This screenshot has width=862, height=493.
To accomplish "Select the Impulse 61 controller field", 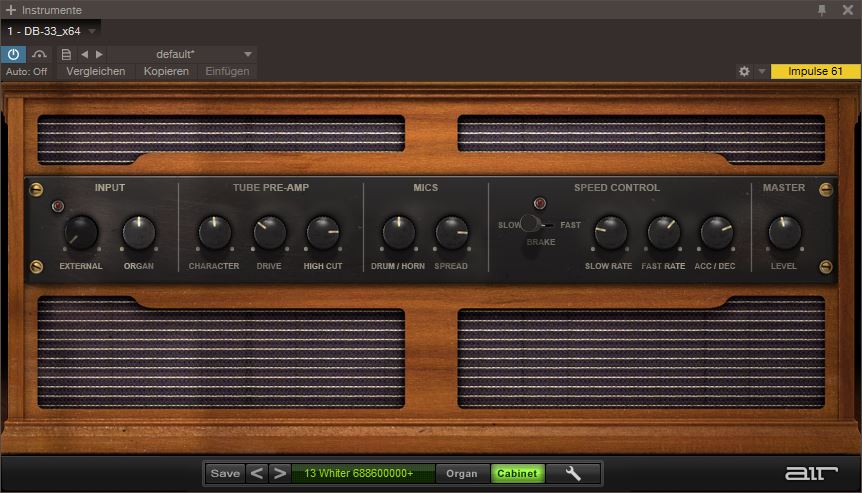I will tap(815, 71).
